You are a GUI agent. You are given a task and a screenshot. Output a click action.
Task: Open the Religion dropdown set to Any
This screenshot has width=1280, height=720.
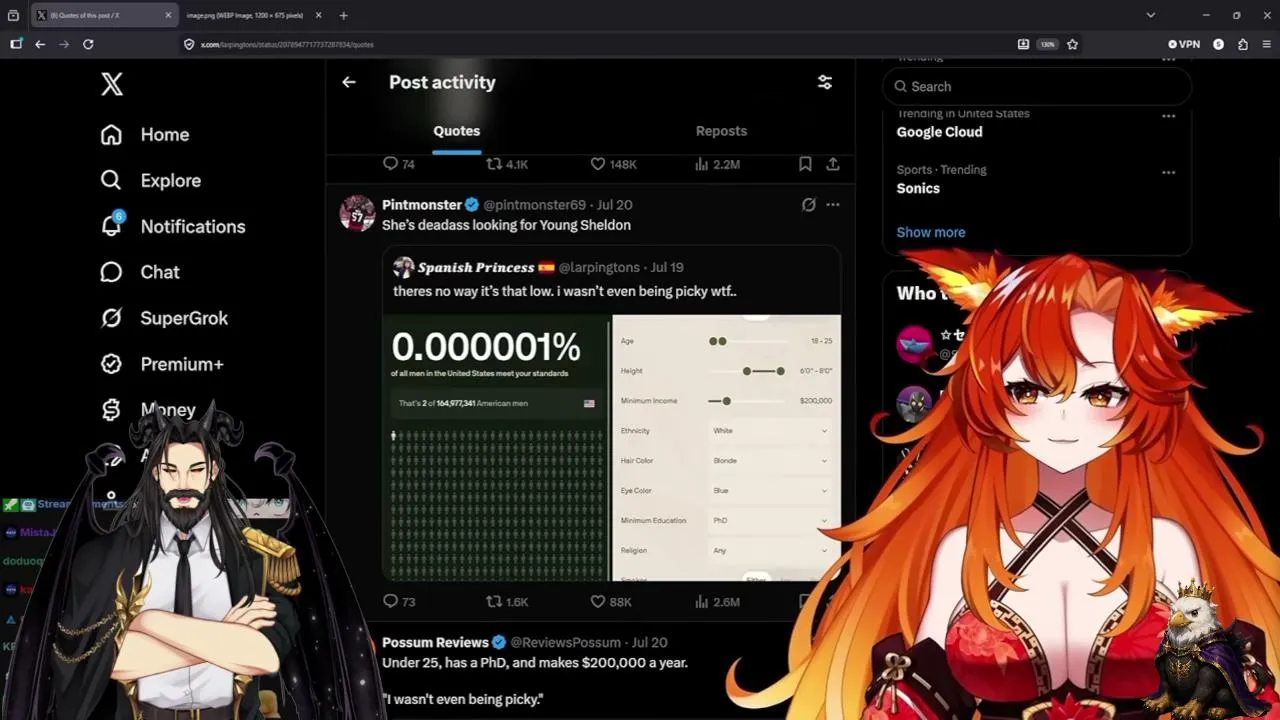769,551
